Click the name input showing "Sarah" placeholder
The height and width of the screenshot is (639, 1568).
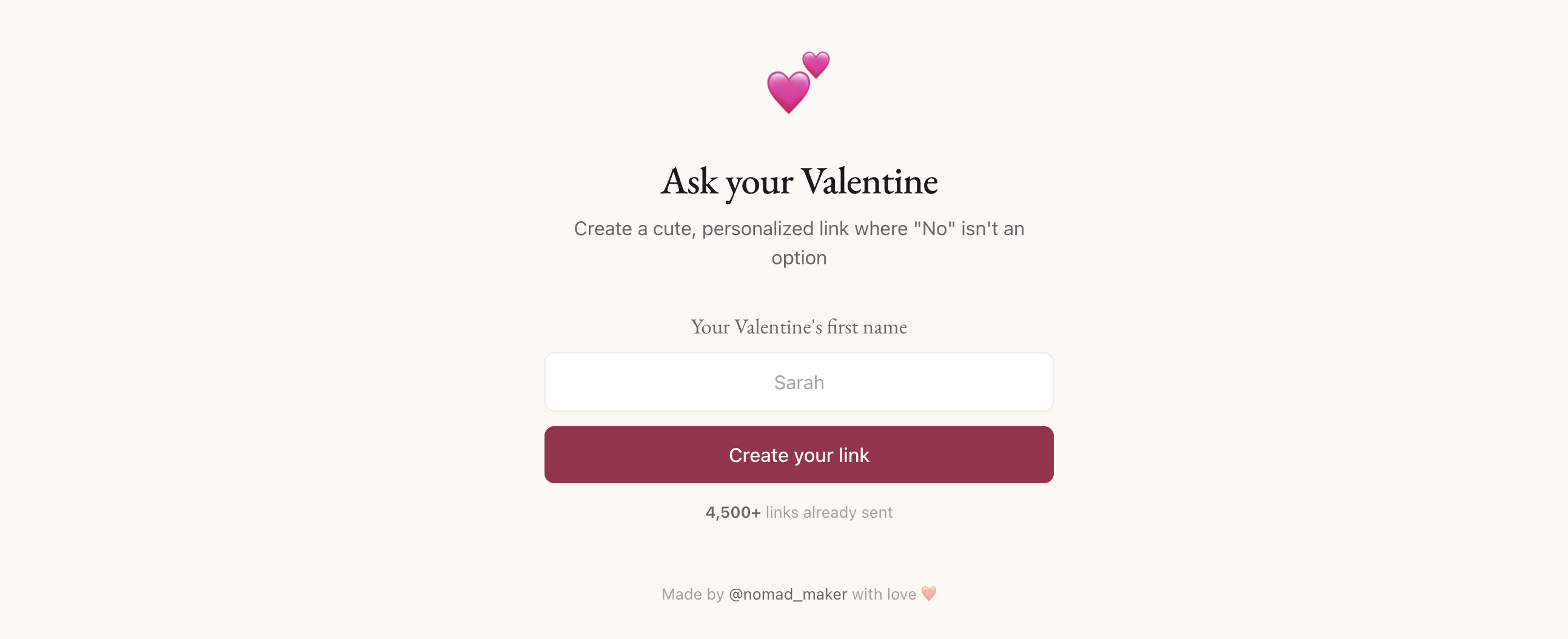click(799, 381)
